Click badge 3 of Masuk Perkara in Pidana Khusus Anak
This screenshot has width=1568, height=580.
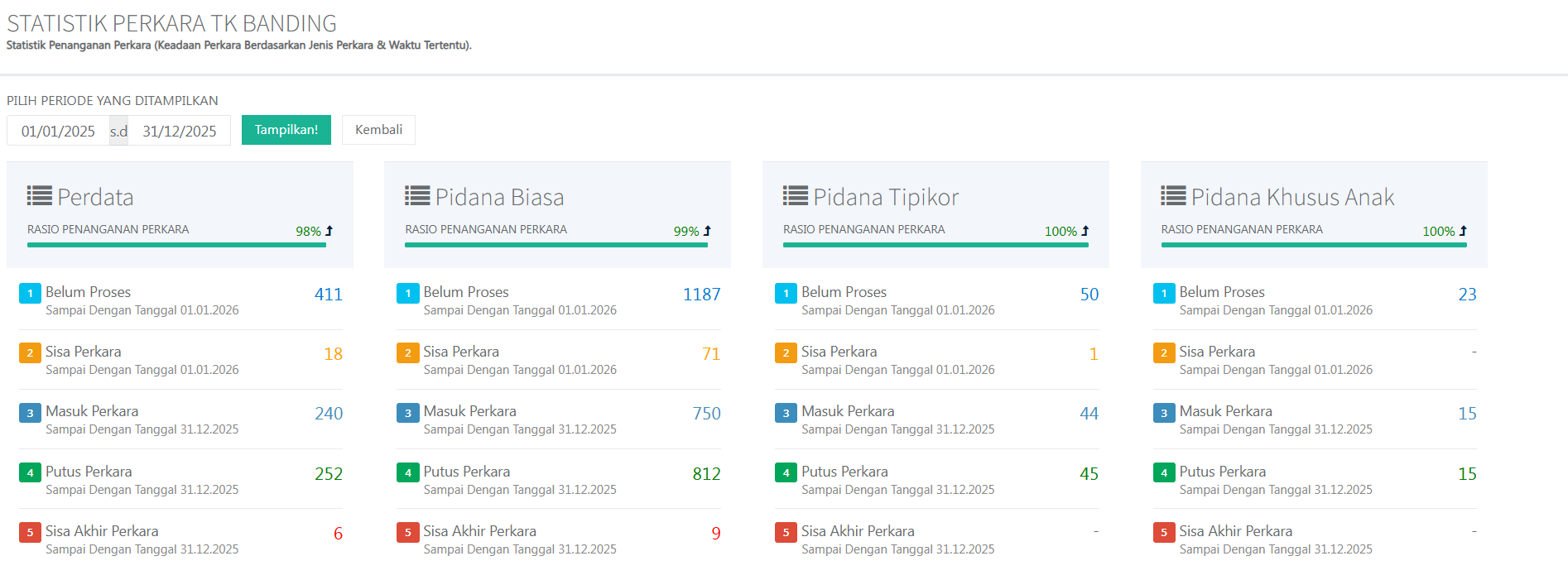pos(1164,413)
